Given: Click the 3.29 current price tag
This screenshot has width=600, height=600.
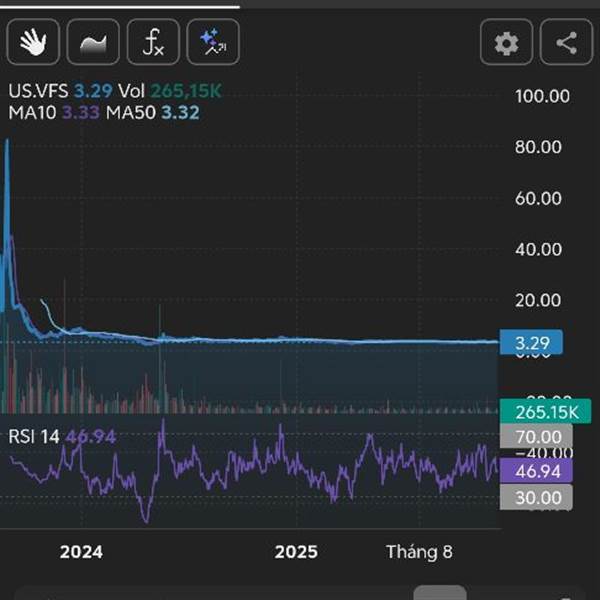Looking at the screenshot, I should pos(531,342).
